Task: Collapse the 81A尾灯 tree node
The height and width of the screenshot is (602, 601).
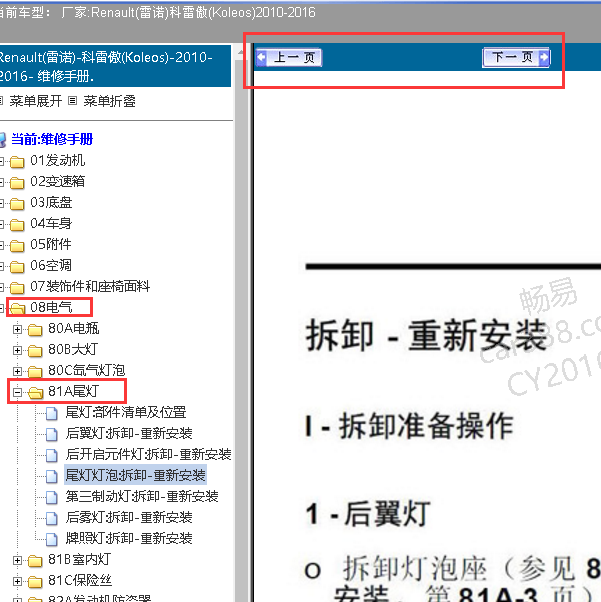Action: click(x=17, y=392)
